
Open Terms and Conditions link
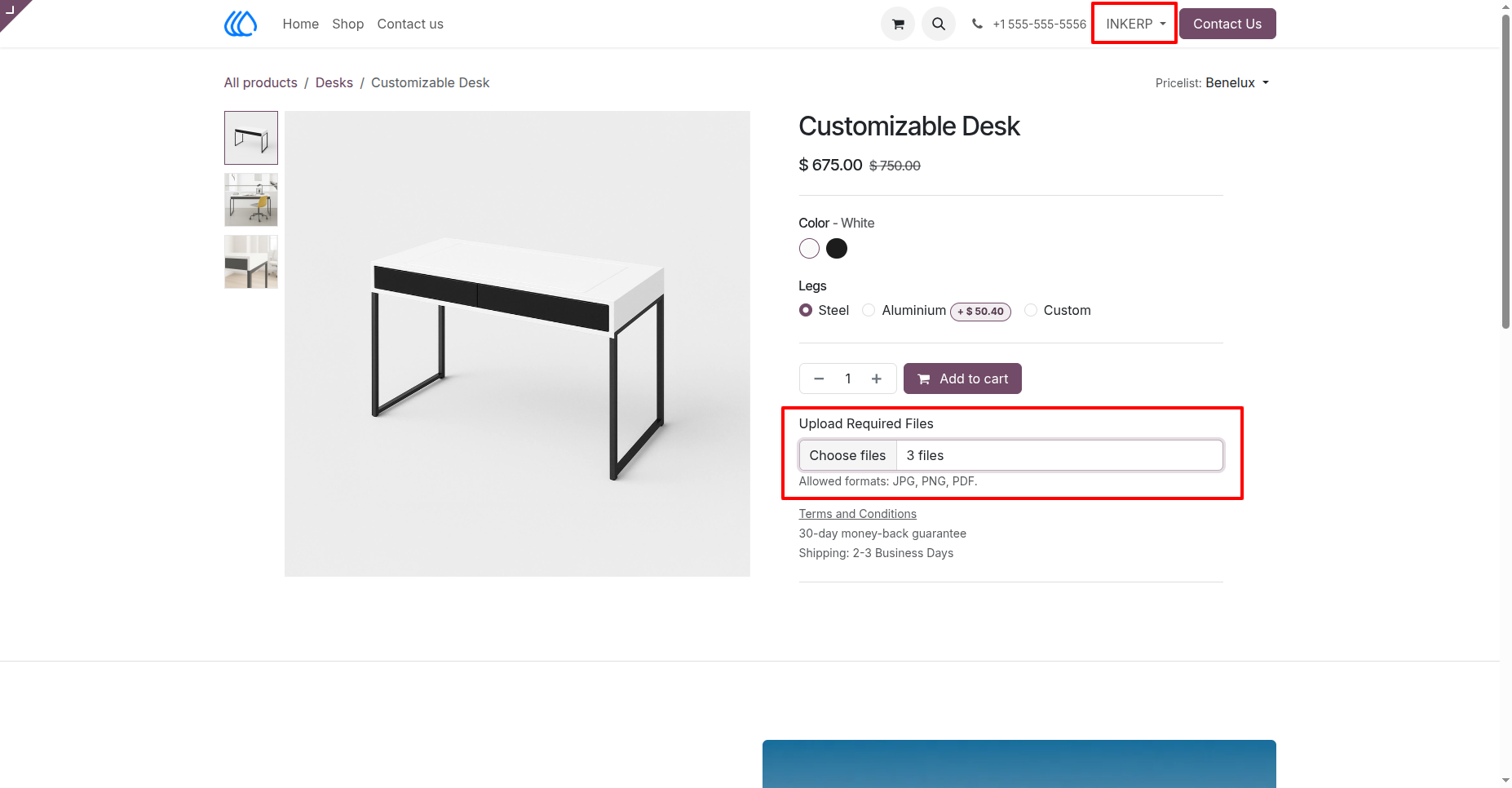857,514
